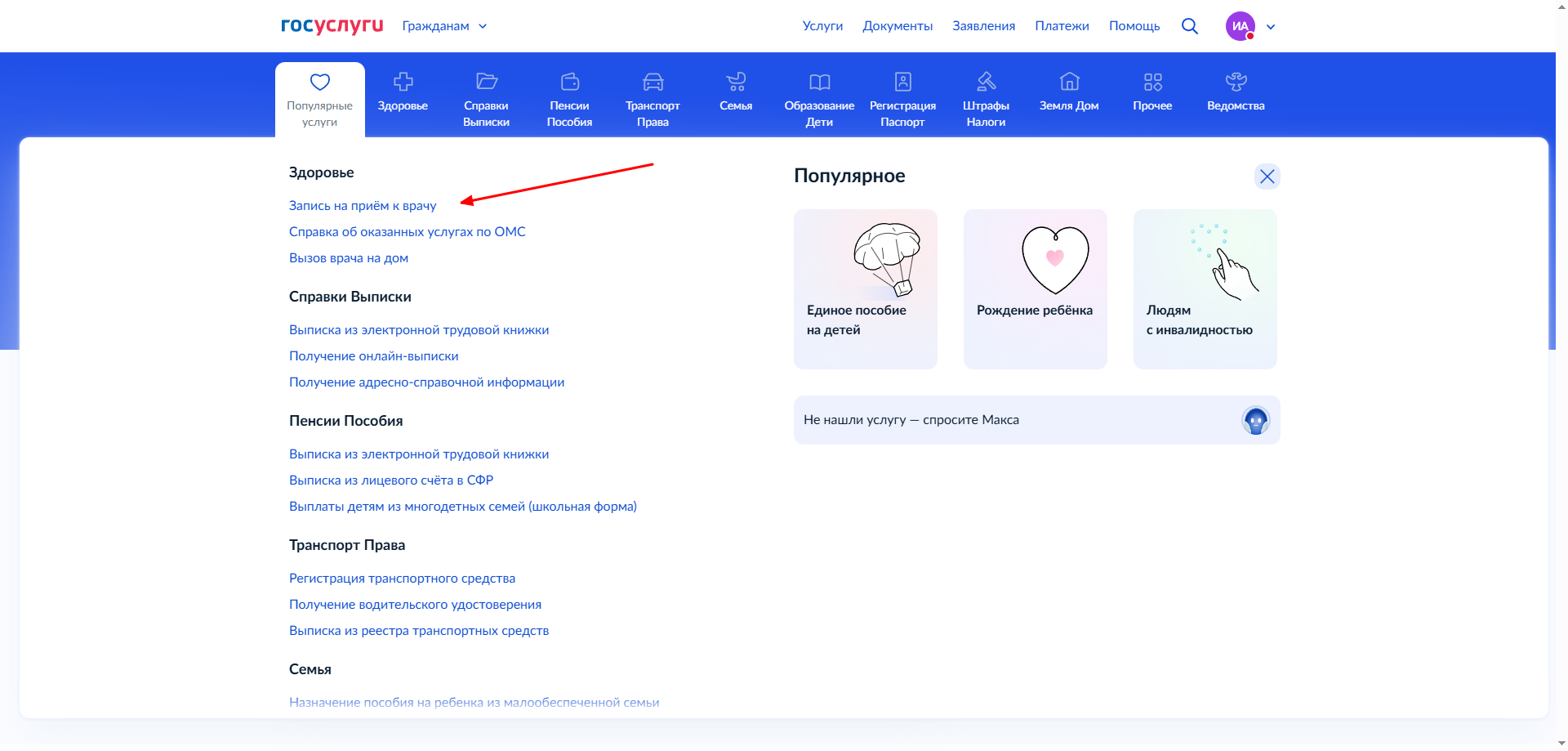Click the Семья section heading
Screen dimensions: 1568x751
pos(310,669)
